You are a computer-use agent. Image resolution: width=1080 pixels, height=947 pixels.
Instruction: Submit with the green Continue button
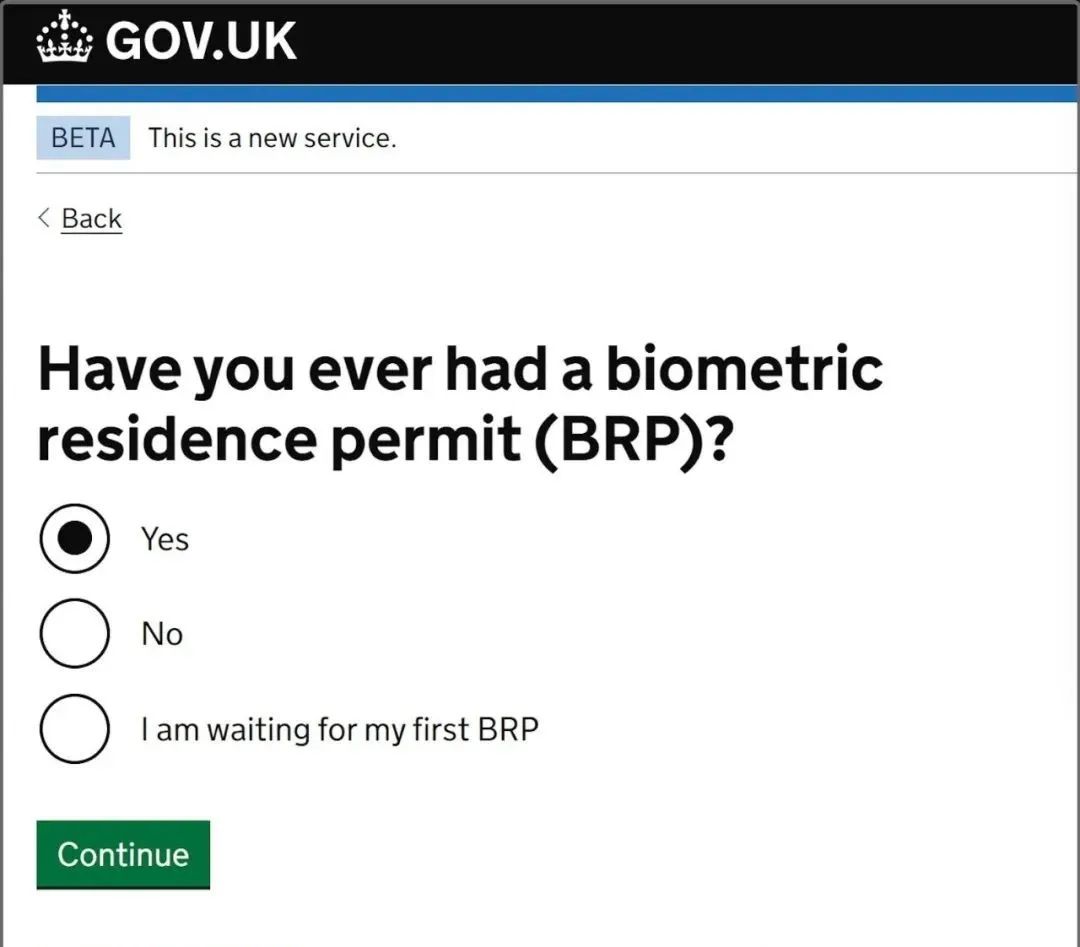pos(123,855)
